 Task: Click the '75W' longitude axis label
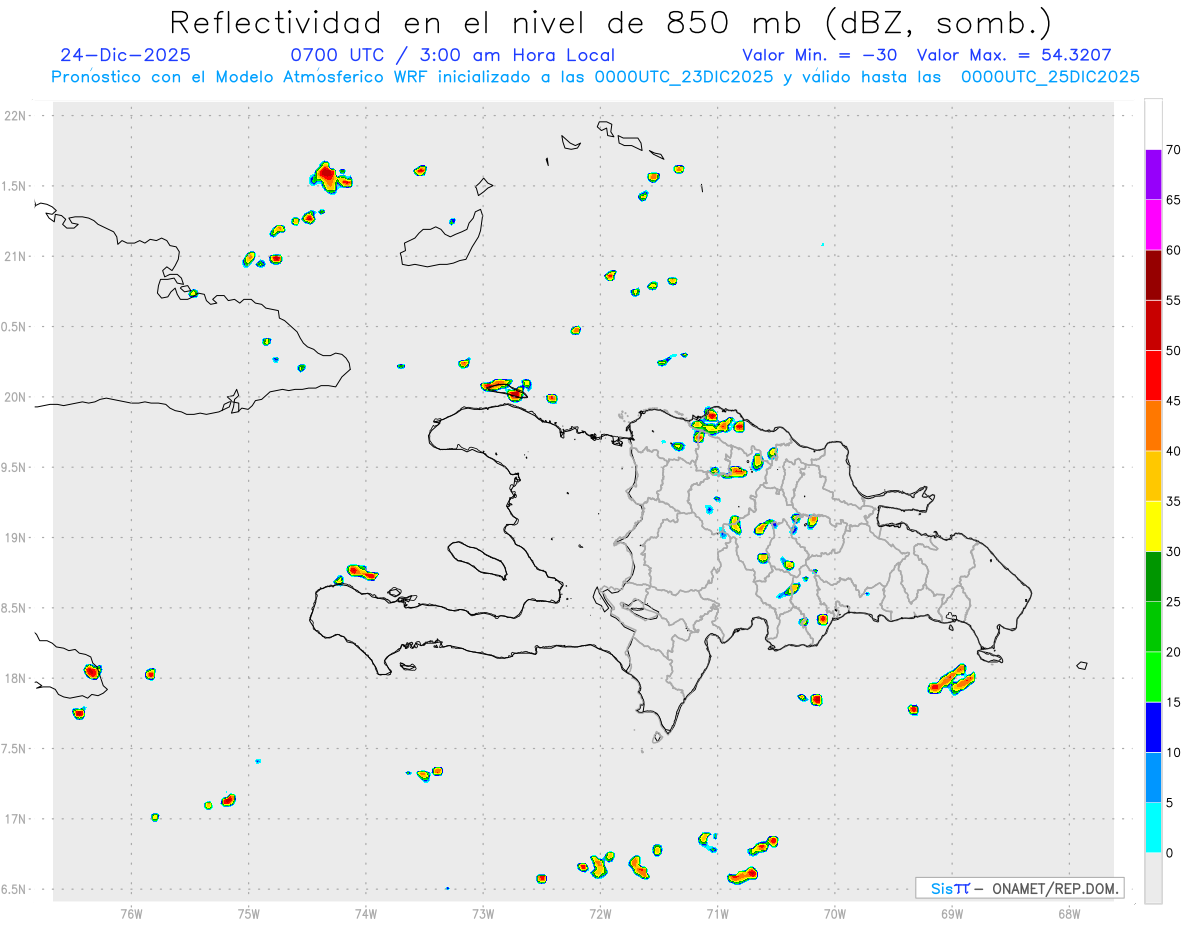[x=249, y=913]
